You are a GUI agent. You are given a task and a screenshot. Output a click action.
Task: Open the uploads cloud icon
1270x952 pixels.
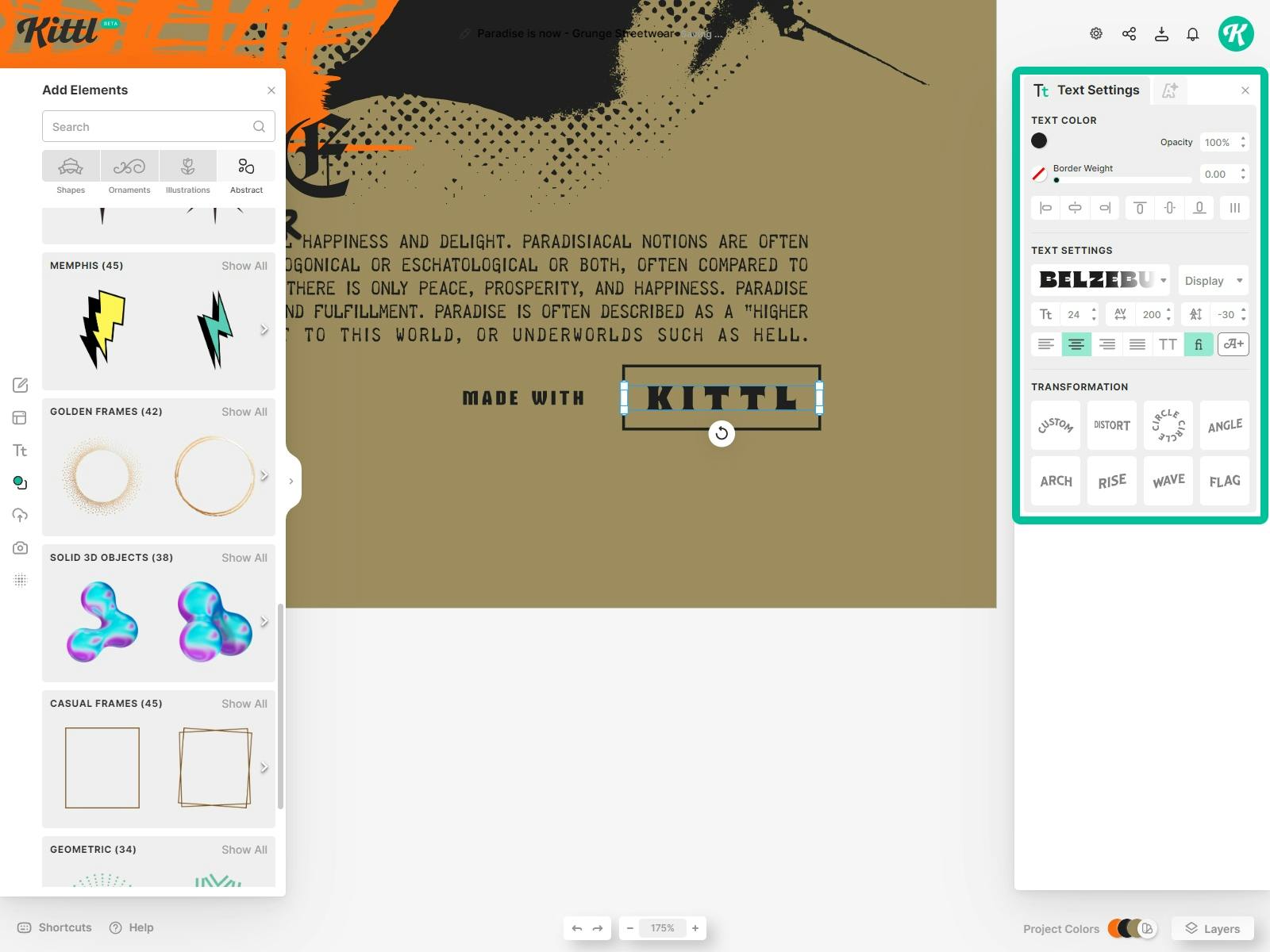click(20, 515)
